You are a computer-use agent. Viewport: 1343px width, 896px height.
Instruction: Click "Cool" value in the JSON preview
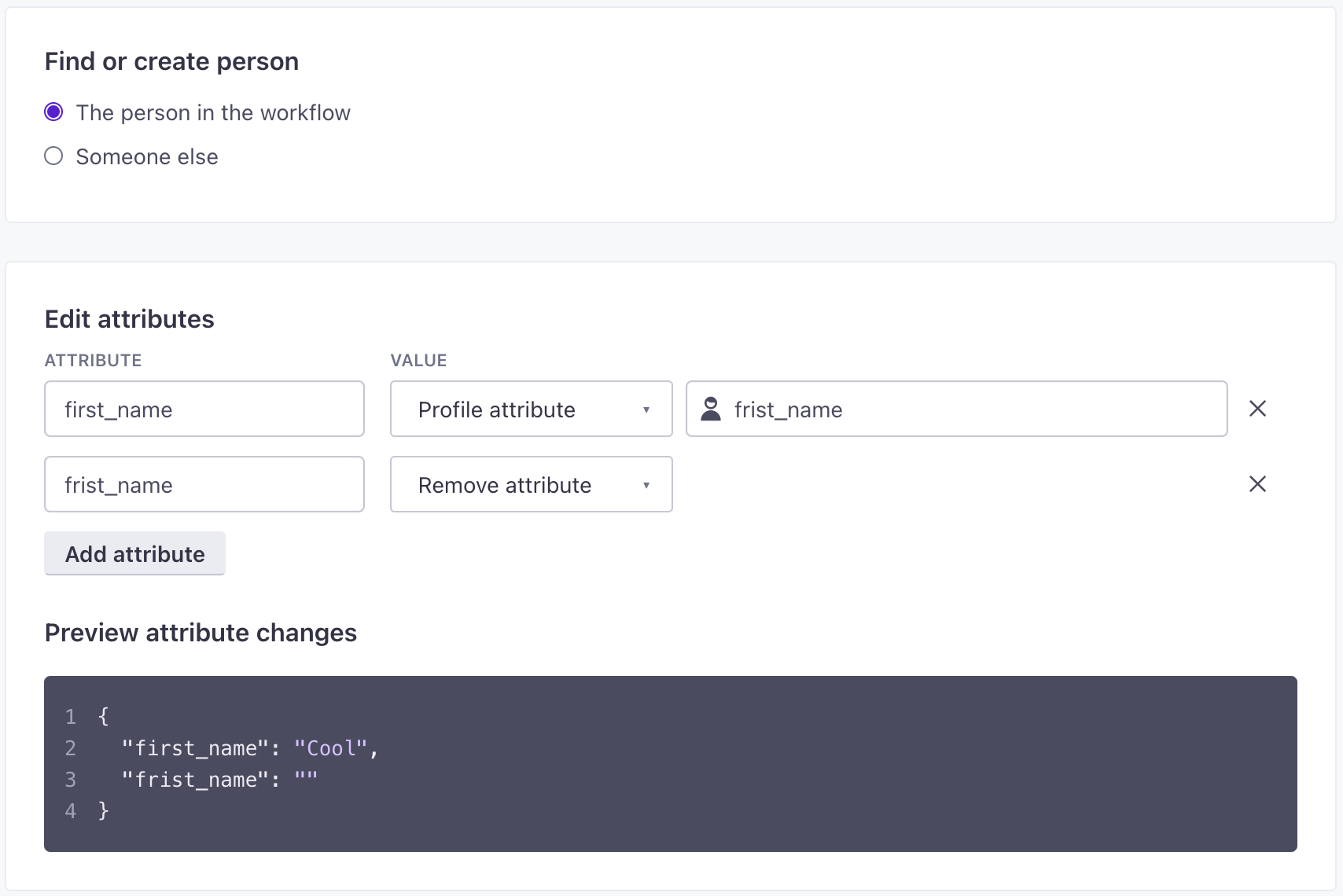pyautogui.click(x=330, y=748)
